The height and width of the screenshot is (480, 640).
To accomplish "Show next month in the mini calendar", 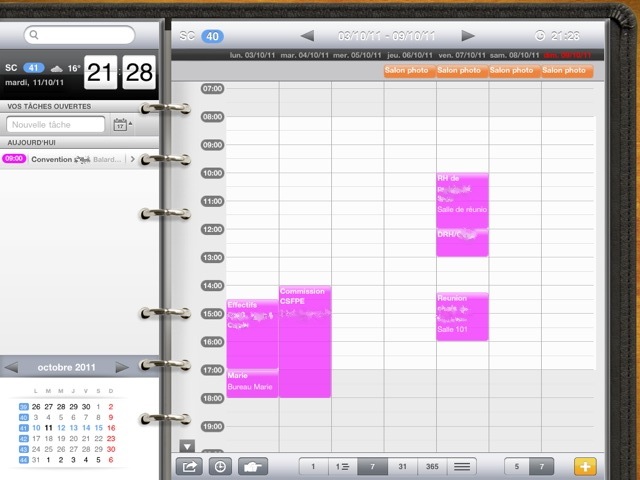I will 122,367.
